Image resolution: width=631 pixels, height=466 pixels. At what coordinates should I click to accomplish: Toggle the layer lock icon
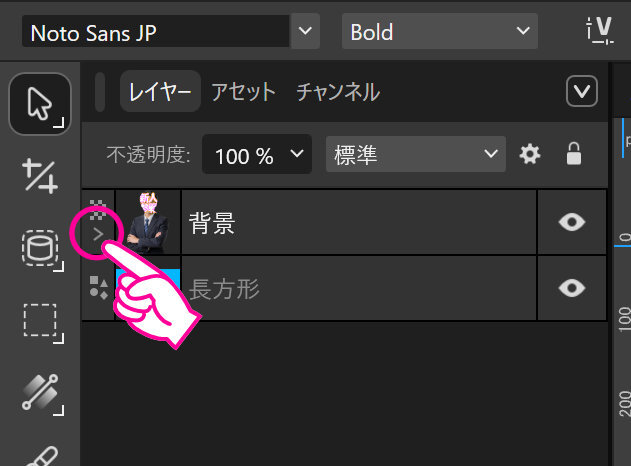tap(574, 154)
